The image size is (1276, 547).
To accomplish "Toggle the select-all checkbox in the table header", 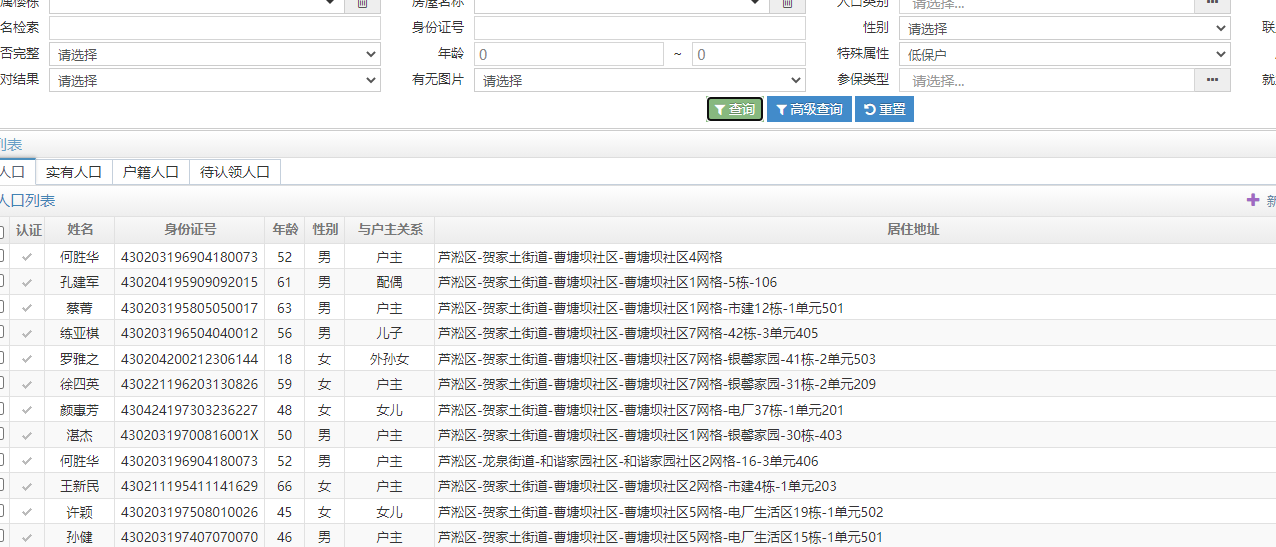I will point(1,231).
